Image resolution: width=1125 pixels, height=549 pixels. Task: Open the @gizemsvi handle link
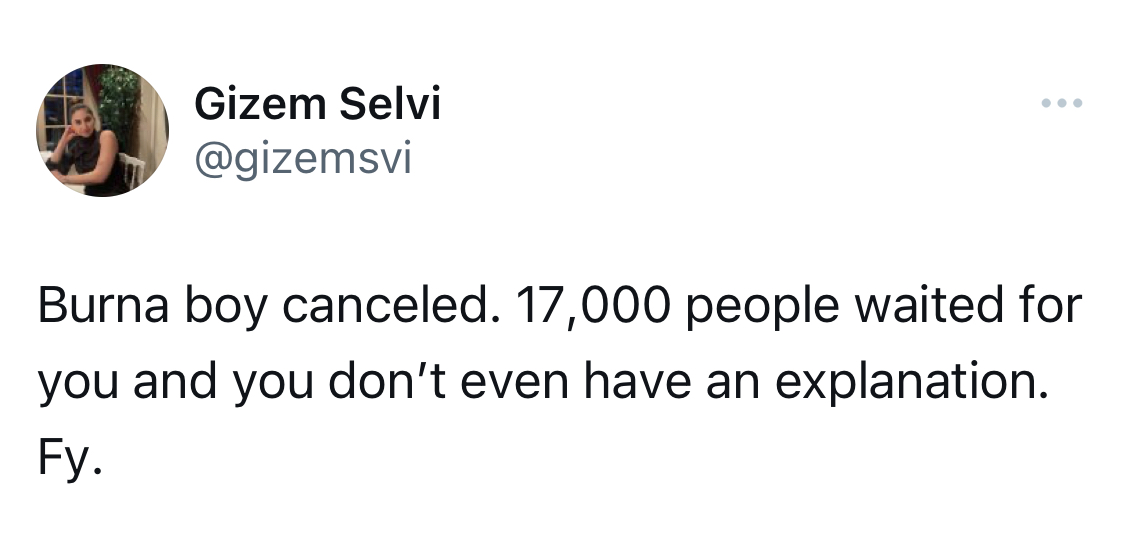click(x=303, y=159)
